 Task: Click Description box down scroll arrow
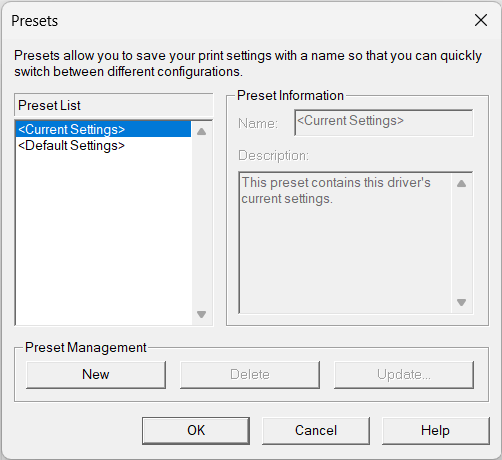point(461,302)
